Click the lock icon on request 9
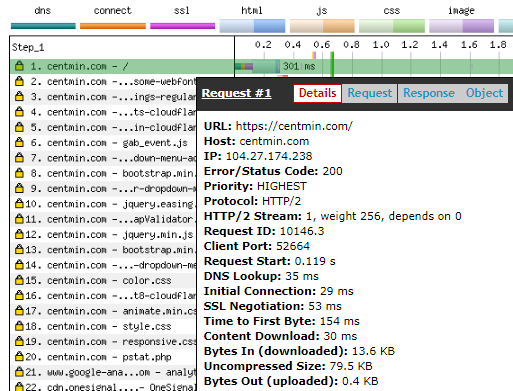The width and height of the screenshot is (513, 391). 20,188
